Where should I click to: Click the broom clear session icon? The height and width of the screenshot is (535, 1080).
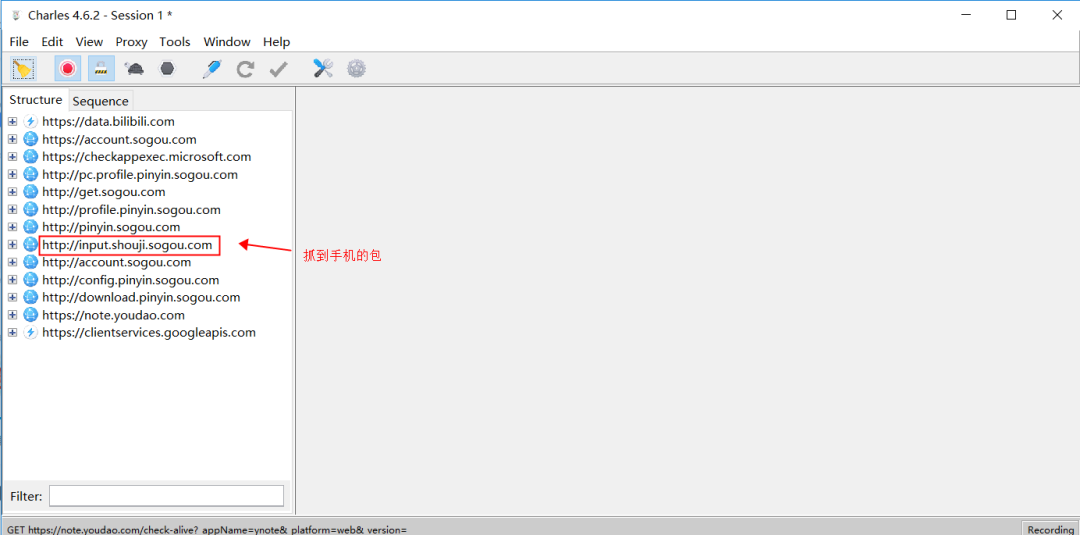[x=23, y=69]
